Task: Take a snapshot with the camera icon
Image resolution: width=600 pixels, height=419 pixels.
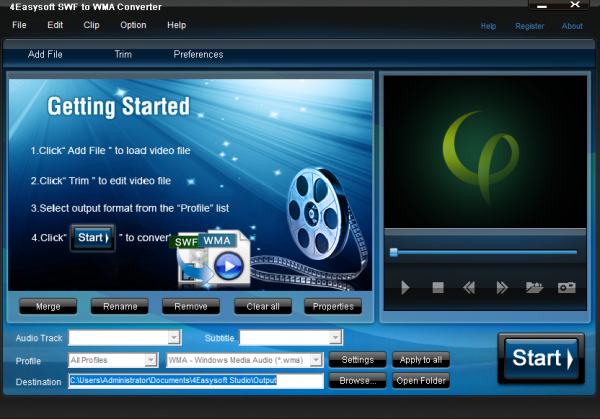Action: pyautogui.click(x=567, y=287)
